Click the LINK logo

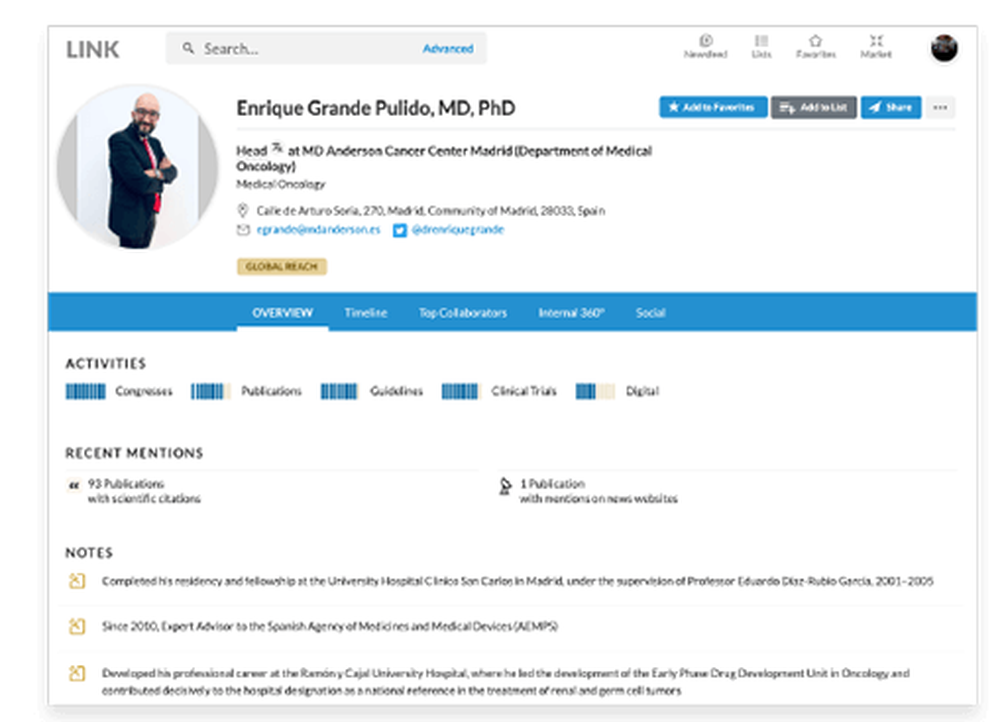92,49
